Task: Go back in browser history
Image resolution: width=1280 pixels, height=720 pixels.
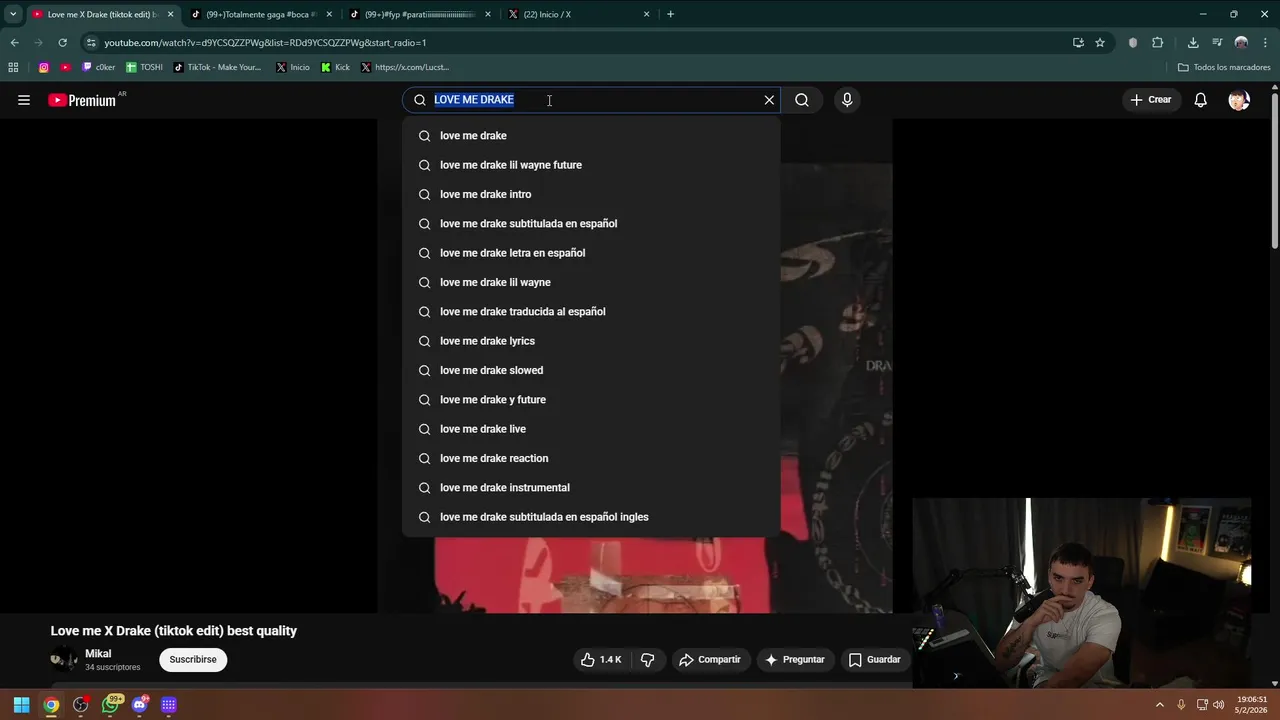Action: [x=14, y=43]
